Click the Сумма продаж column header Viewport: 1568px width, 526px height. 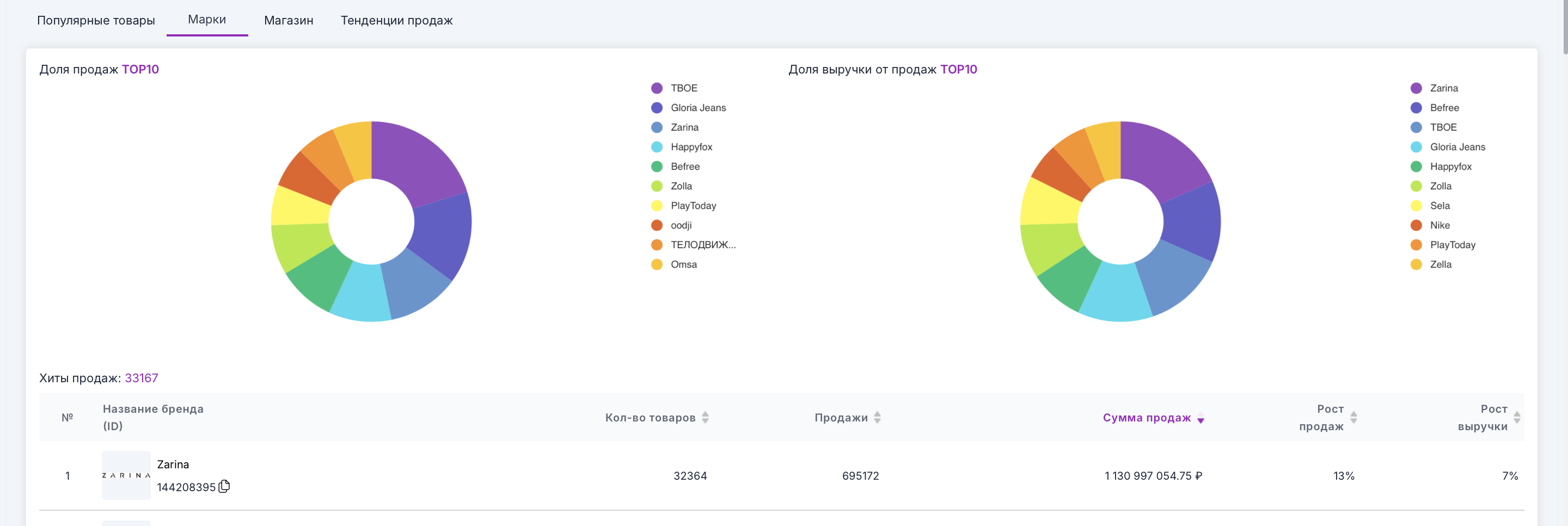tap(1147, 417)
